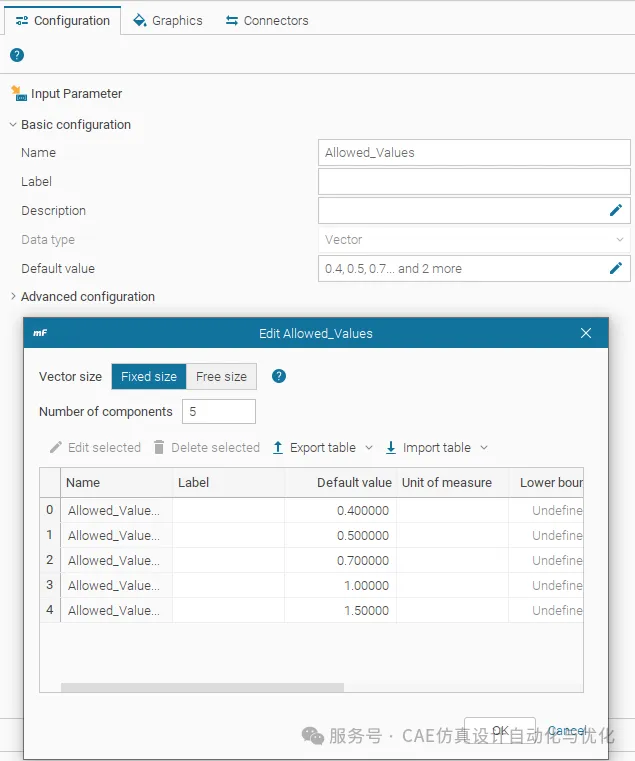
Task: Switch to the Graphics tab
Action: click(168, 20)
